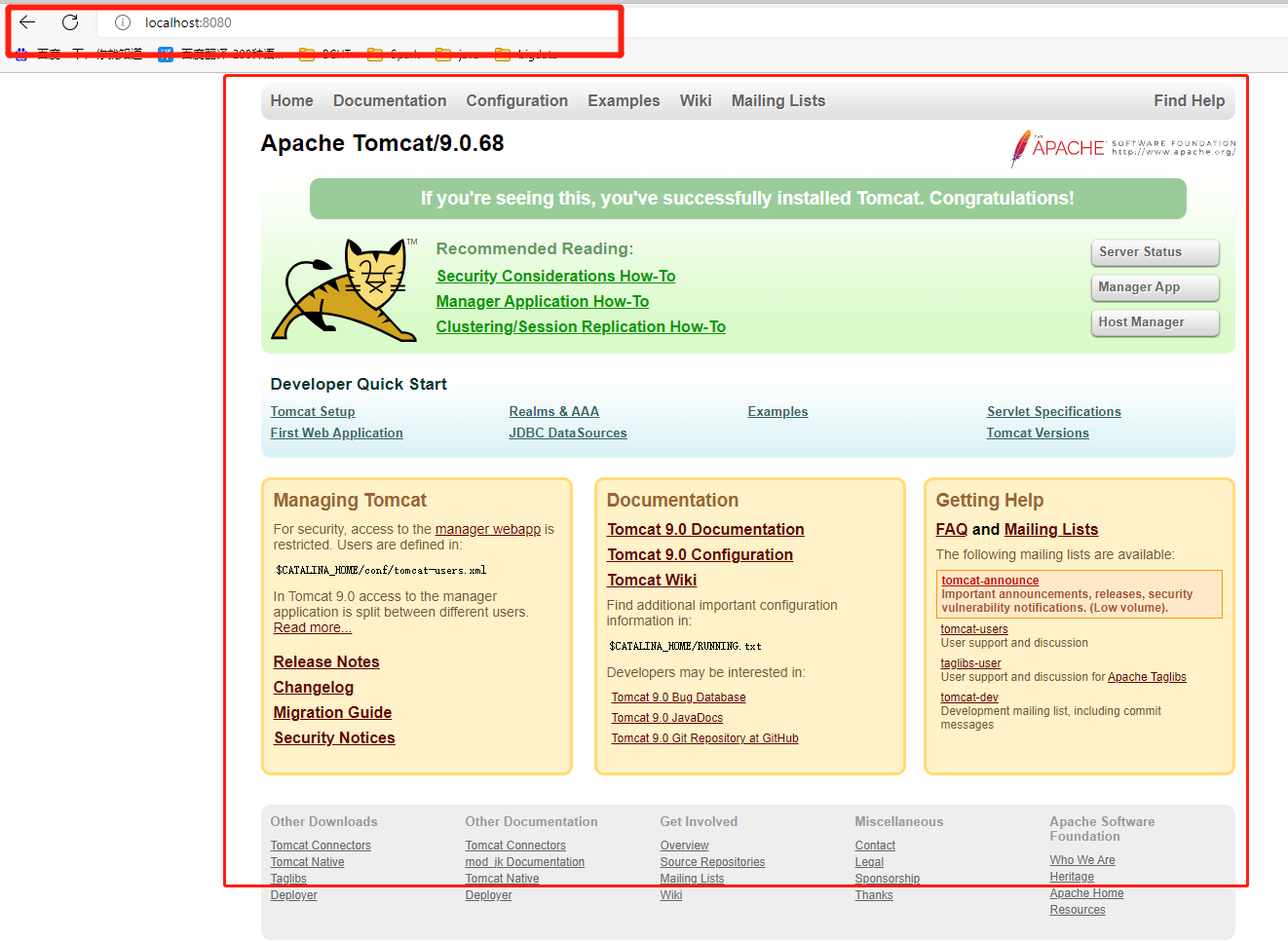The height and width of the screenshot is (942, 1288).
Task: Read Security Considerations How-To
Action: point(556,277)
